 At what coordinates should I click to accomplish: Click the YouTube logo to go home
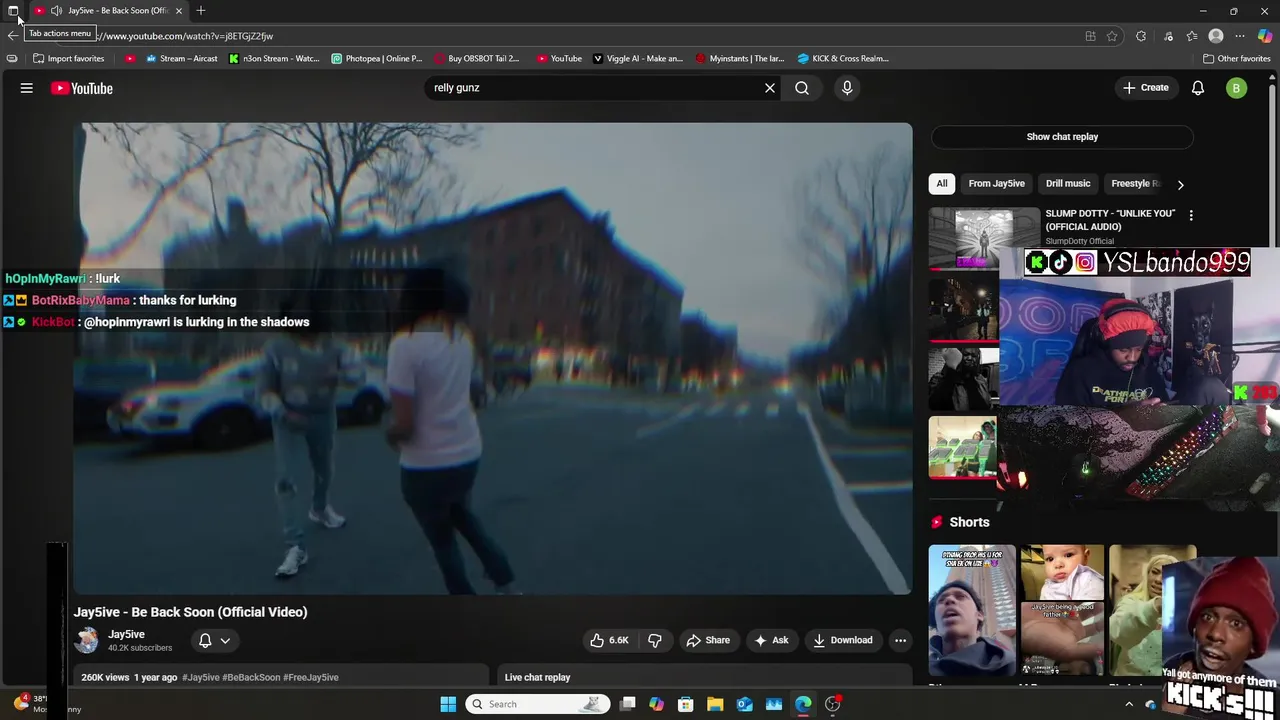tap(82, 88)
